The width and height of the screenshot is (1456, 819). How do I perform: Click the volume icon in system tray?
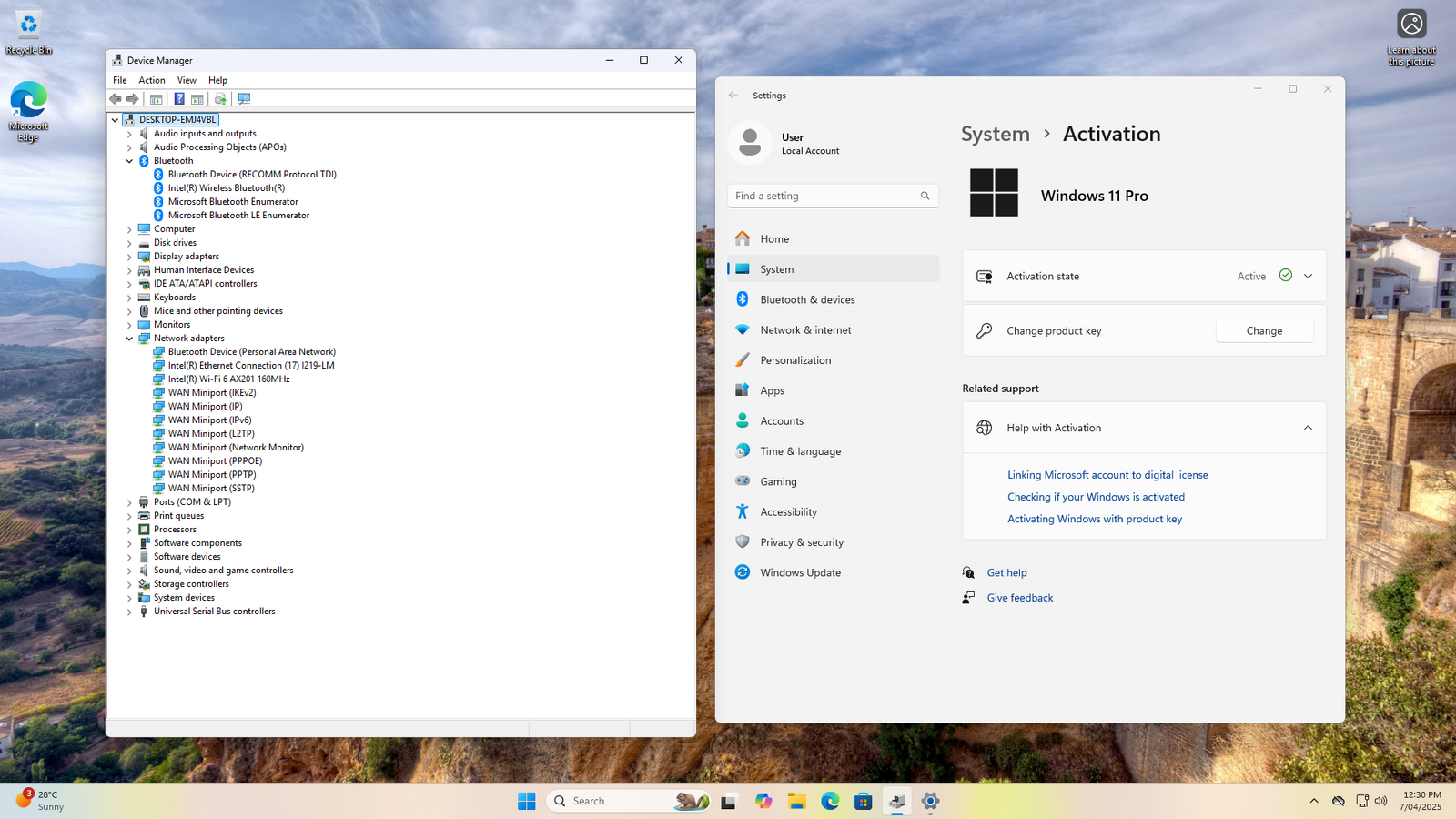pyautogui.click(x=1381, y=801)
